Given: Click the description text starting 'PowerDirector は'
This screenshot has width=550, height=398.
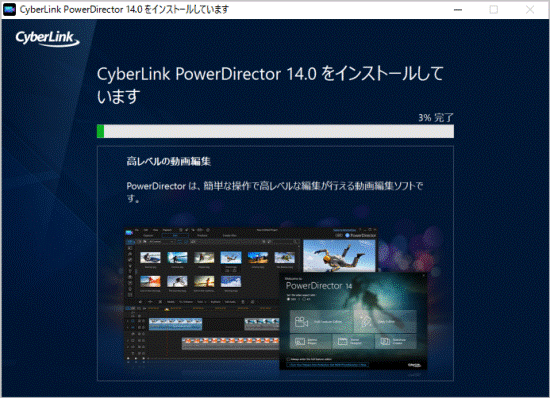Looking at the screenshot, I should [x=275, y=191].
